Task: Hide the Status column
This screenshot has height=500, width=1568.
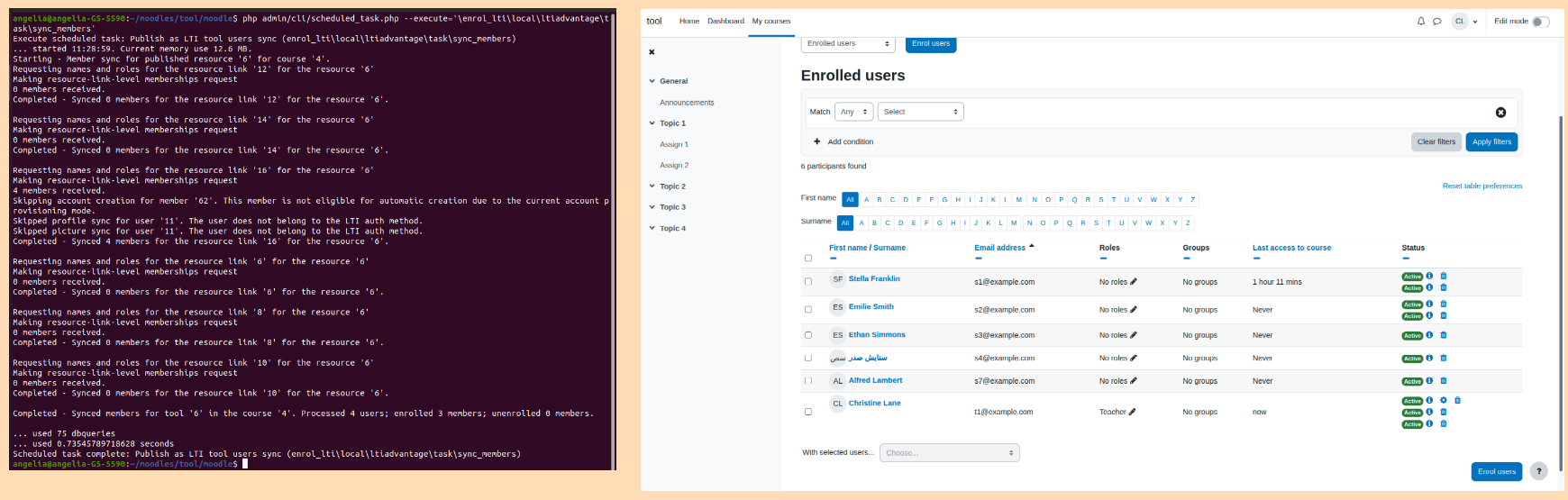Action: (x=1406, y=259)
